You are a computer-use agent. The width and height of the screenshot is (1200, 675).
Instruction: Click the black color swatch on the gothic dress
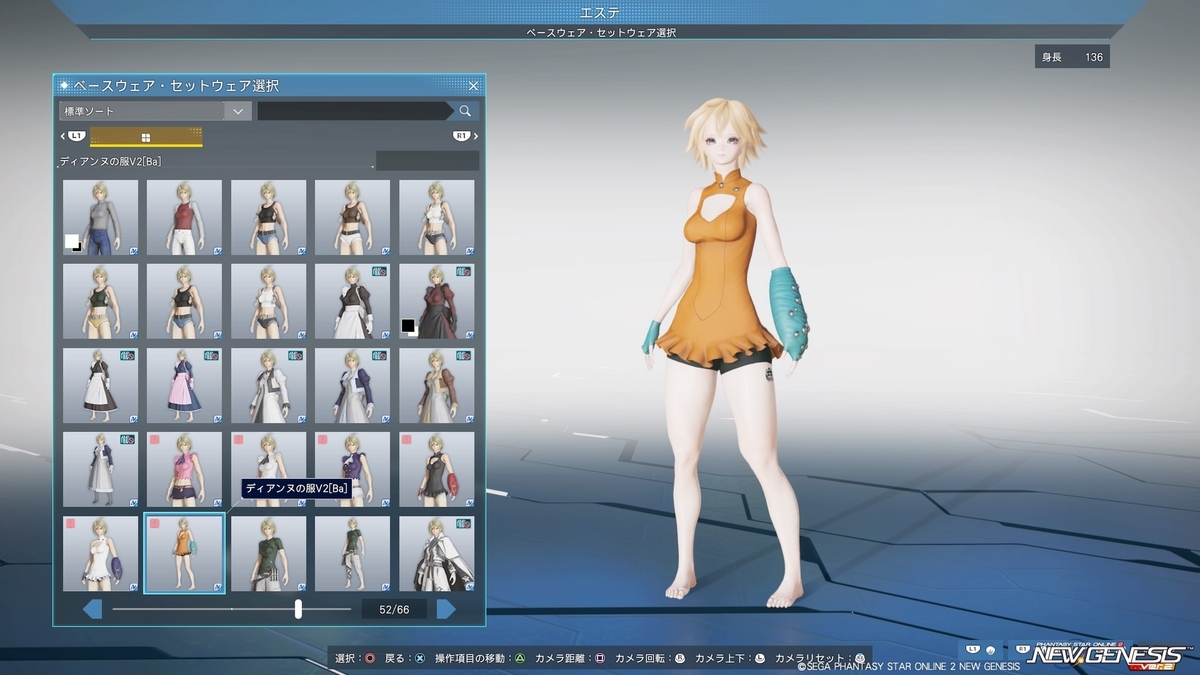coord(408,325)
